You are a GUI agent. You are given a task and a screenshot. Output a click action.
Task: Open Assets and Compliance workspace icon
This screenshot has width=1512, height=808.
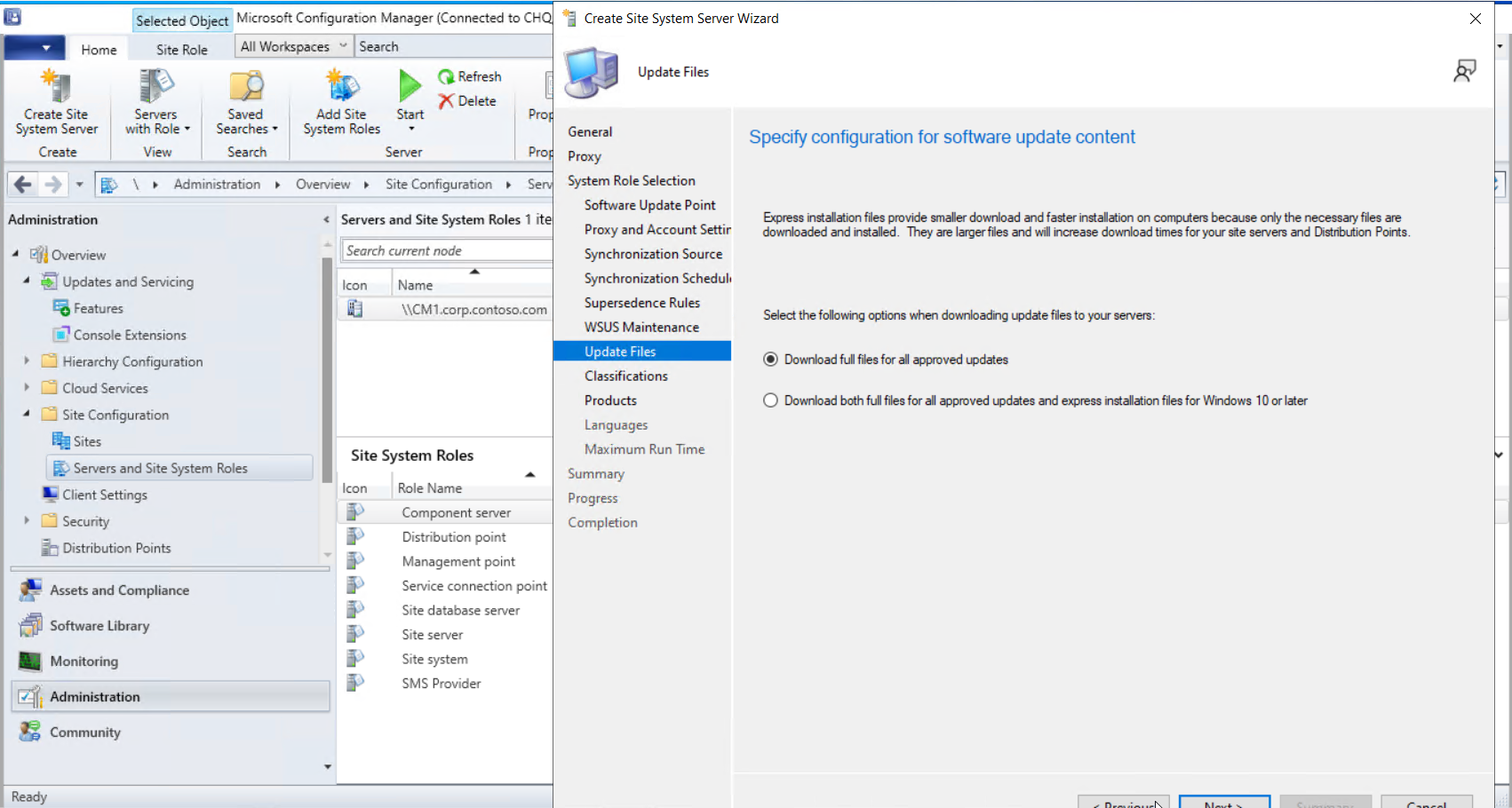31,590
